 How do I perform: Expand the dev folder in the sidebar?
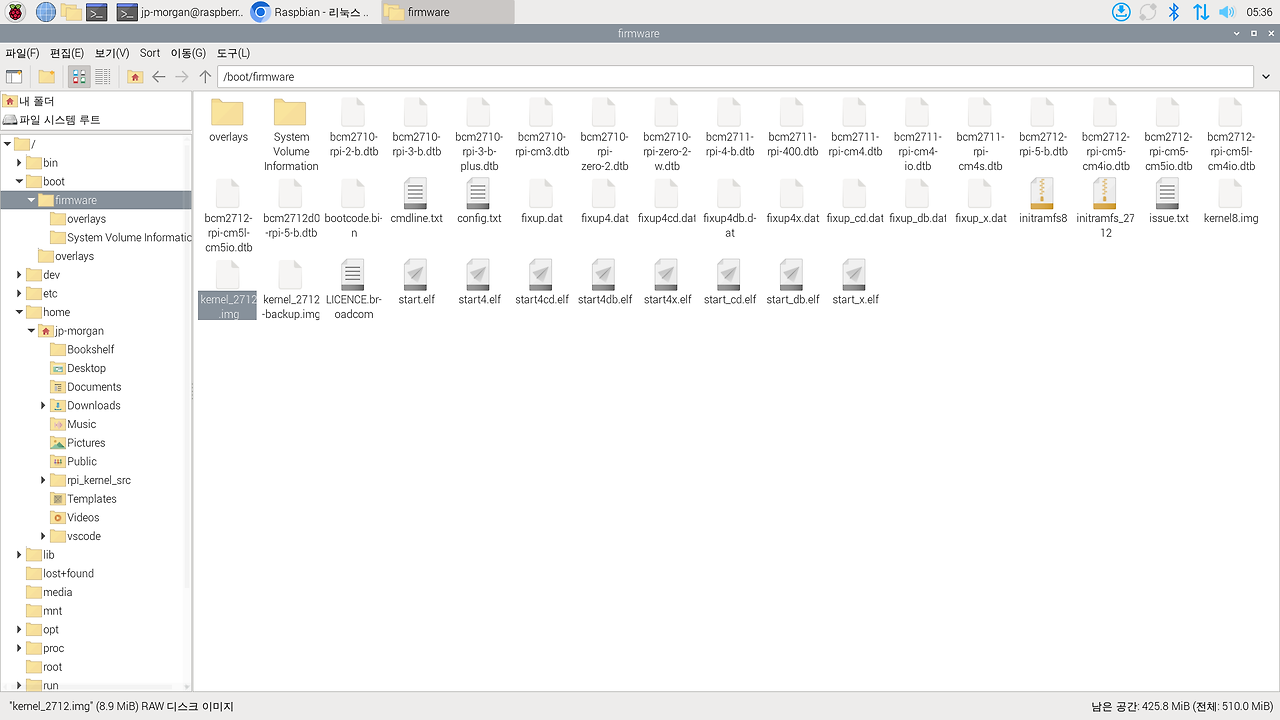[18, 274]
